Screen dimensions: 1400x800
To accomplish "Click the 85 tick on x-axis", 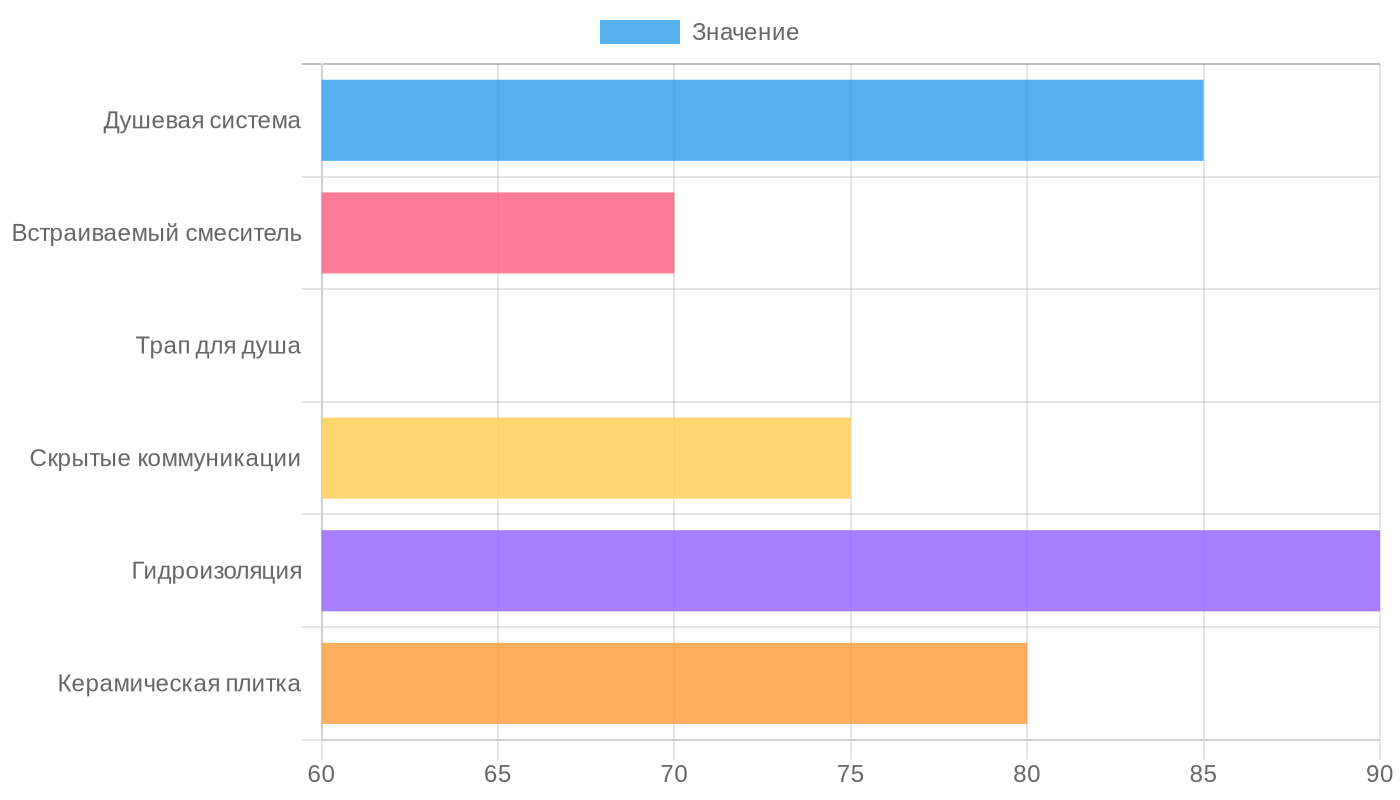I will click(1203, 774).
